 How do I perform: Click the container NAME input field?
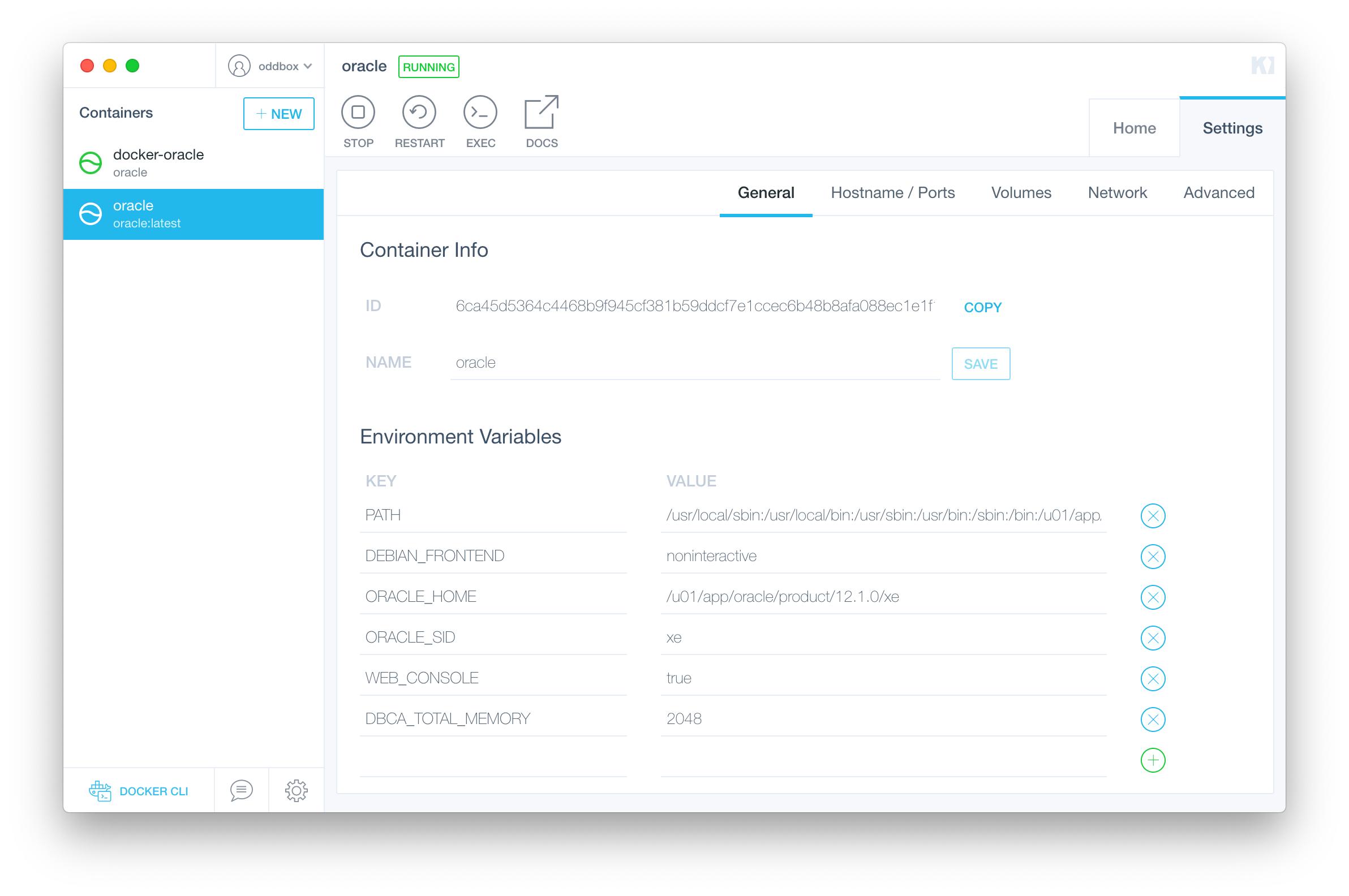[x=694, y=363]
